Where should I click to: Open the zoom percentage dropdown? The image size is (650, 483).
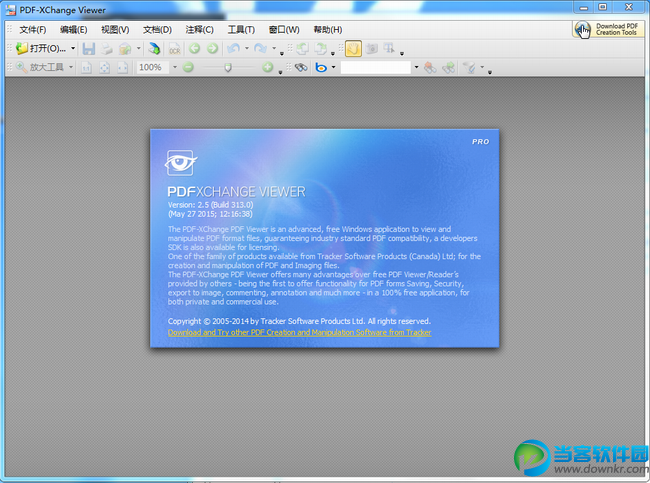pyautogui.click(x=175, y=67)
